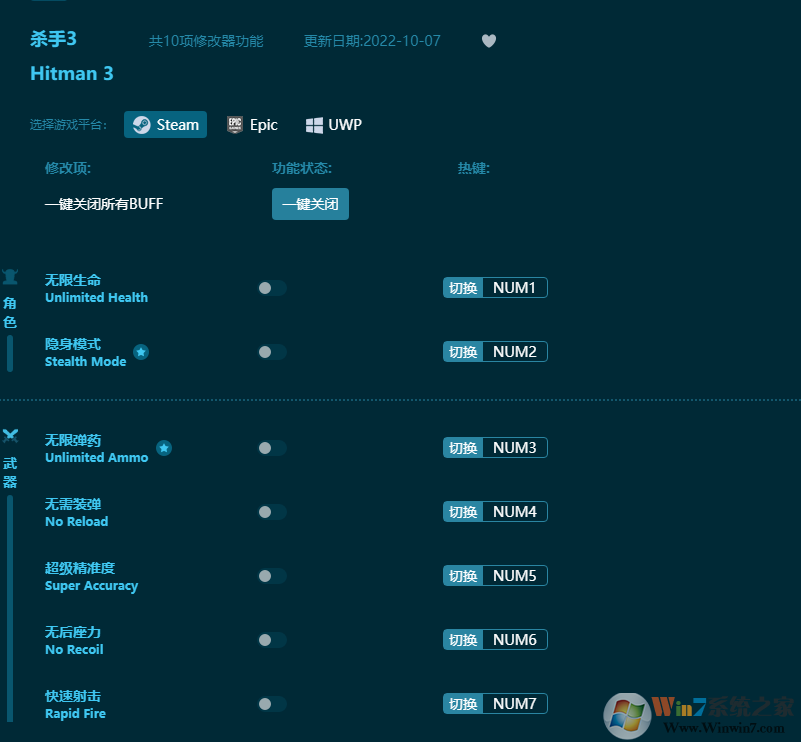Click the 切换 button for NUM6
801x742 pixels.
coord(463,639)
